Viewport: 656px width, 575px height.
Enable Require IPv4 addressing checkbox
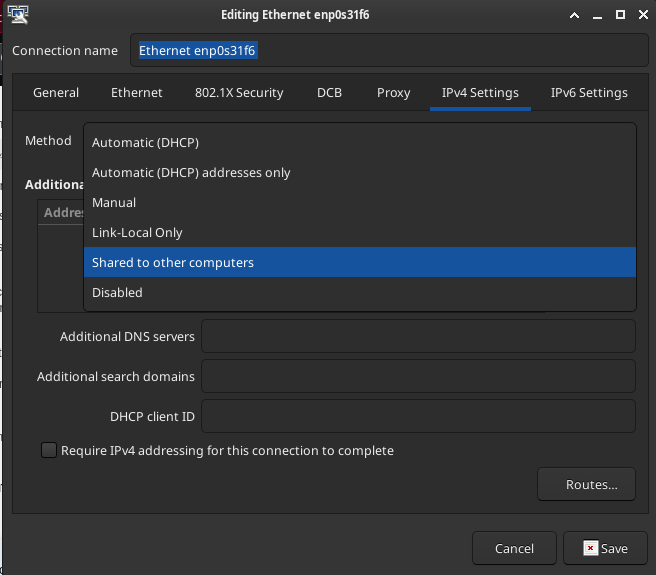tap(49, 450)
